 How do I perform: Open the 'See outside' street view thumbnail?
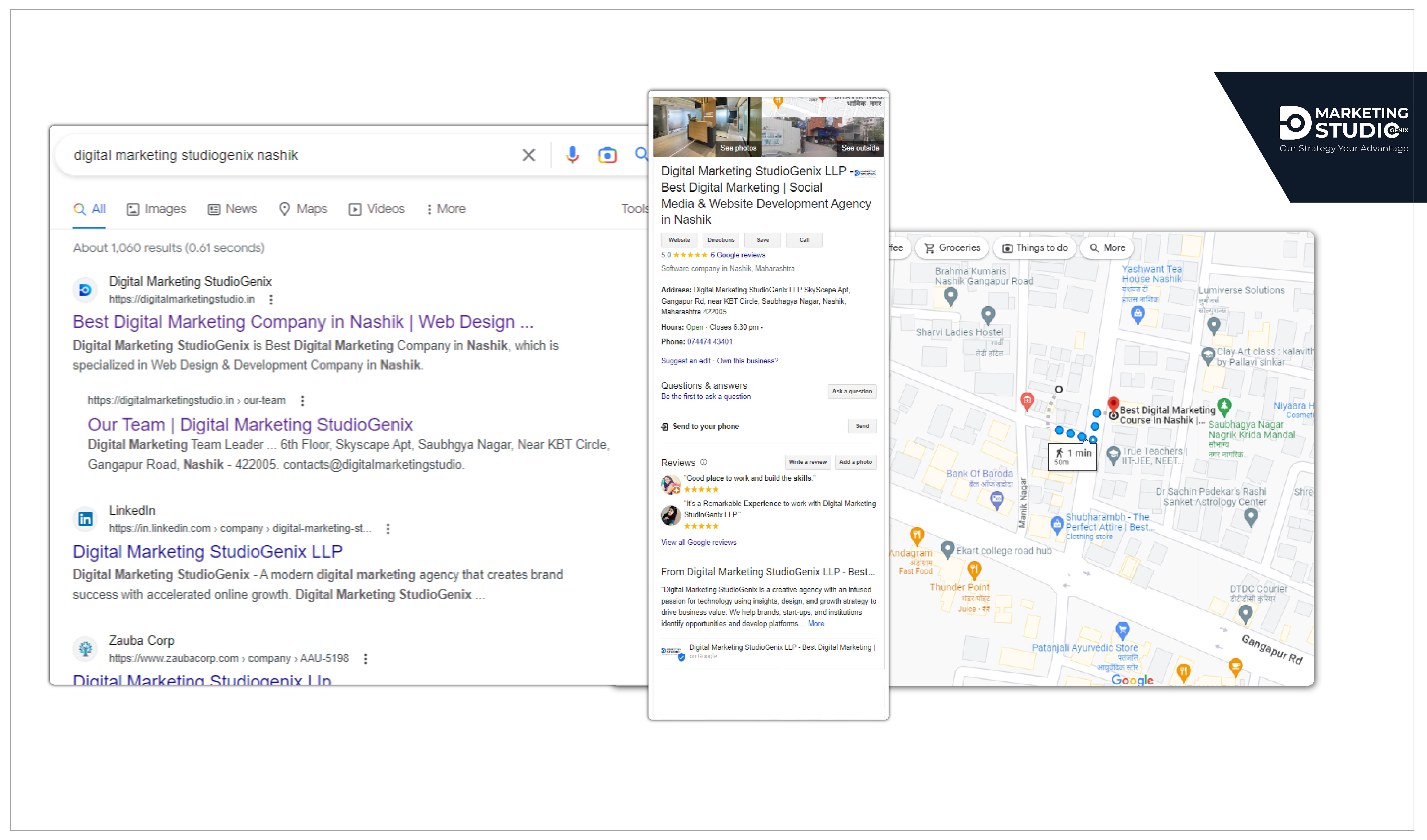click(823, 137)
